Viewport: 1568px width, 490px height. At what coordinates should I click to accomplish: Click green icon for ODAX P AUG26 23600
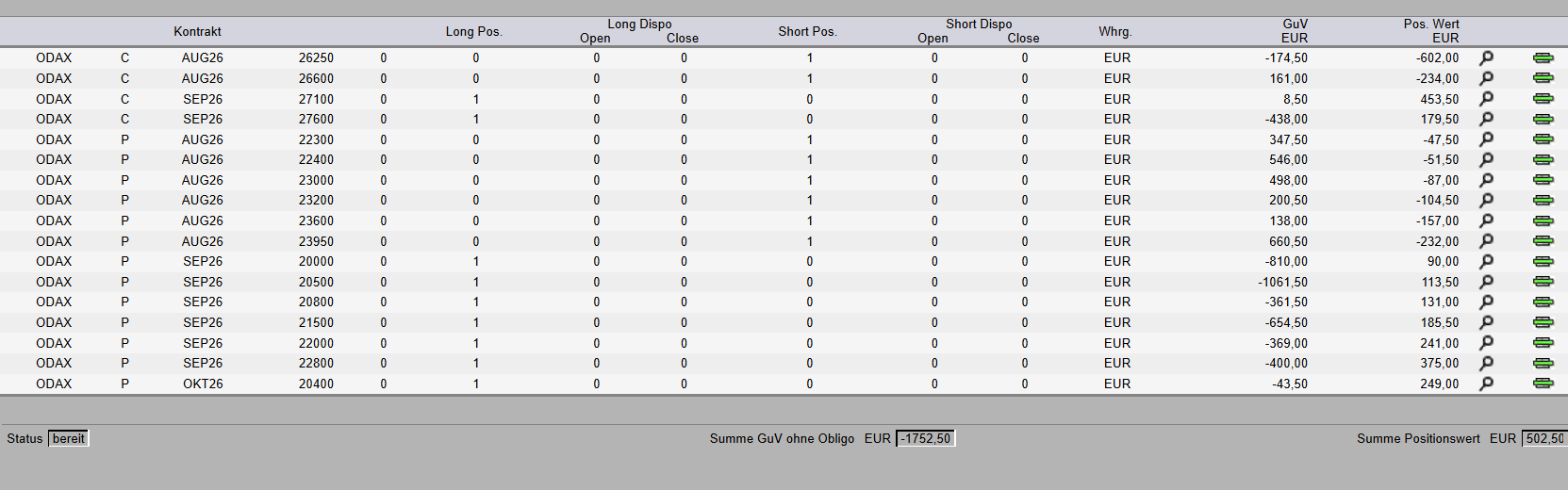pyautogui.click(x=1543, y=220)
